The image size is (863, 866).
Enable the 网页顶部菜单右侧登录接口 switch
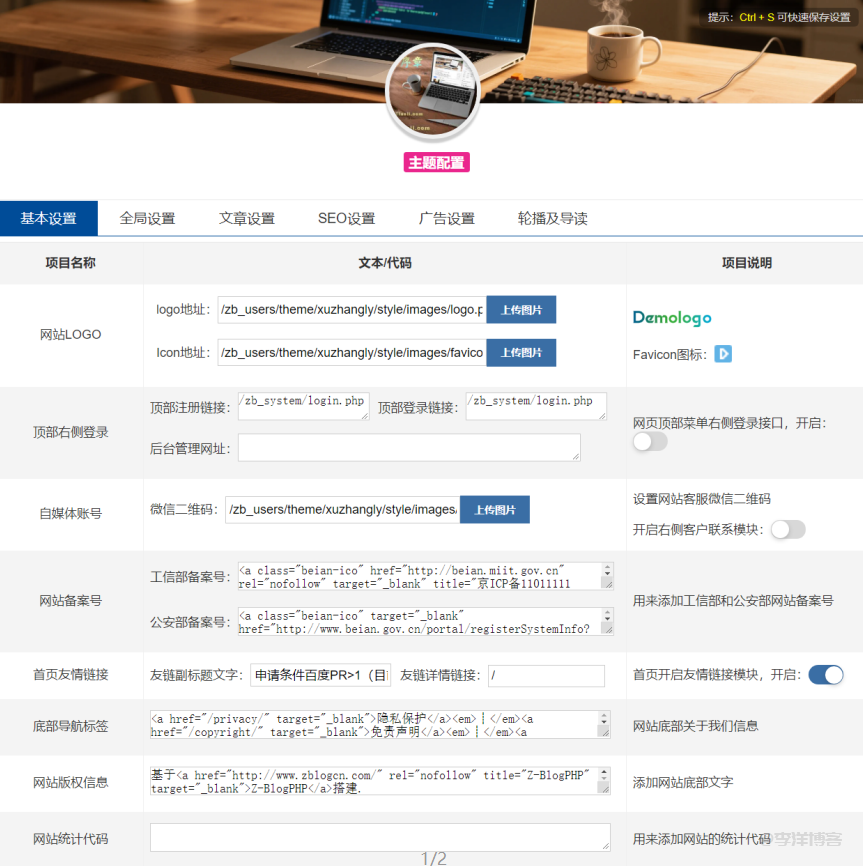[650, 441]
